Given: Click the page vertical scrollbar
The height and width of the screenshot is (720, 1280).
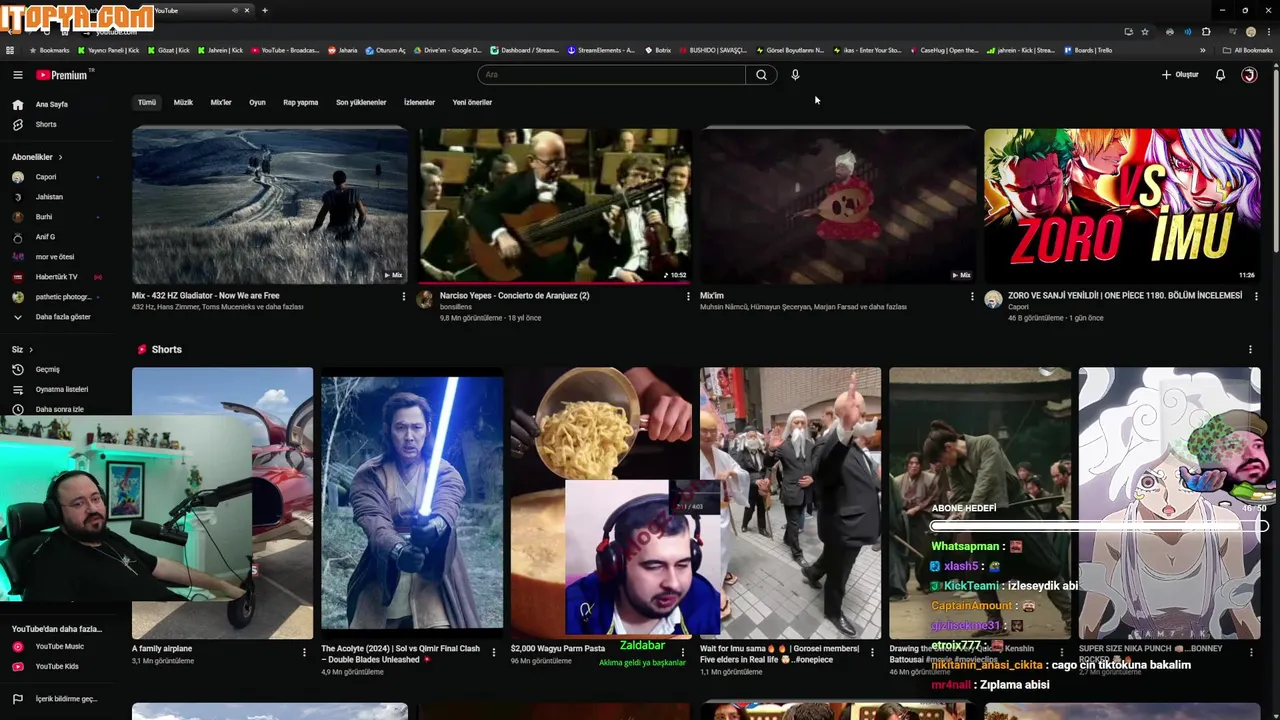Looking at the screenshot, I should coord(1275,160).
